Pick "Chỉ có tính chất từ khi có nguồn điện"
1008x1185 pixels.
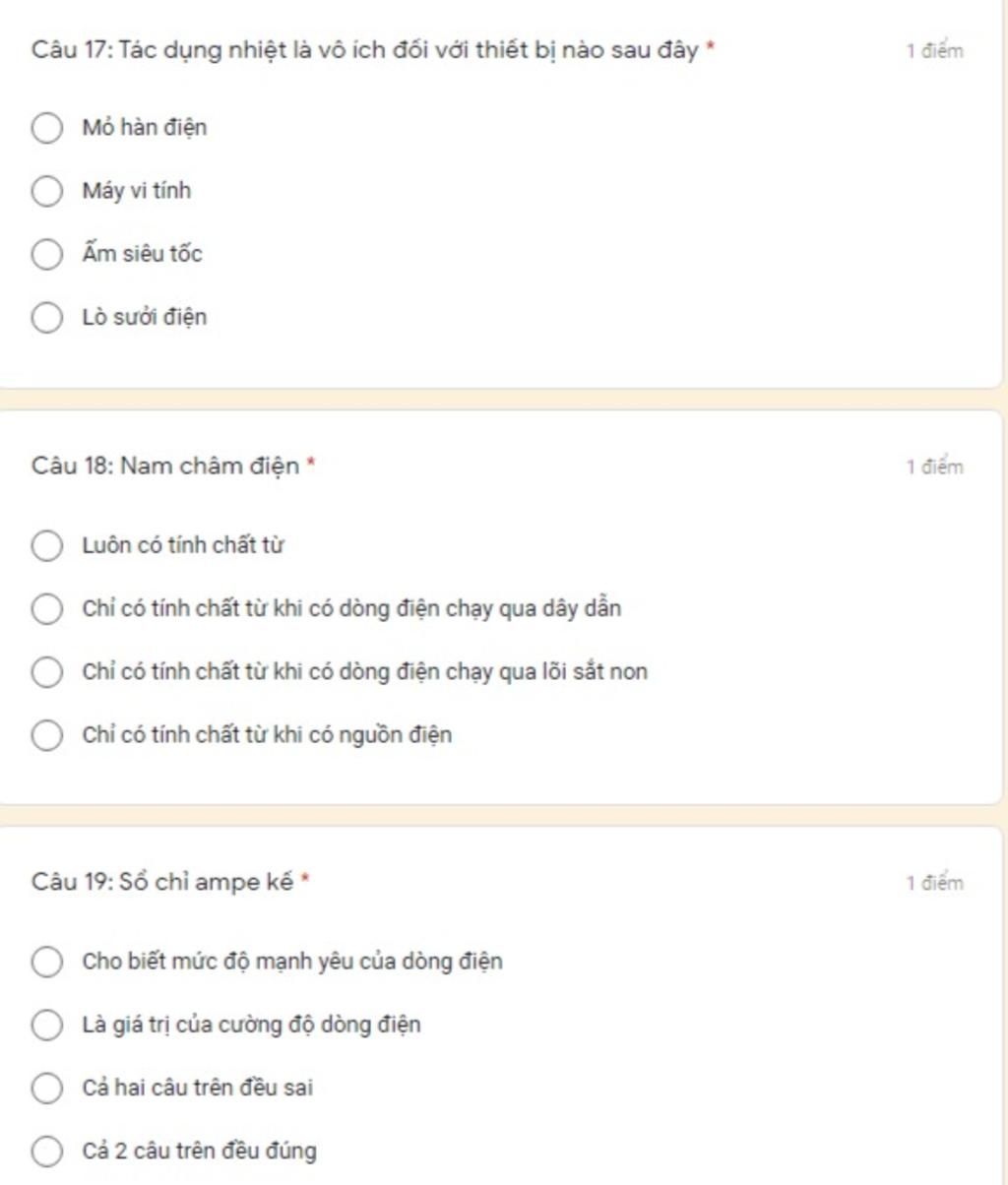tap(47, 735)
